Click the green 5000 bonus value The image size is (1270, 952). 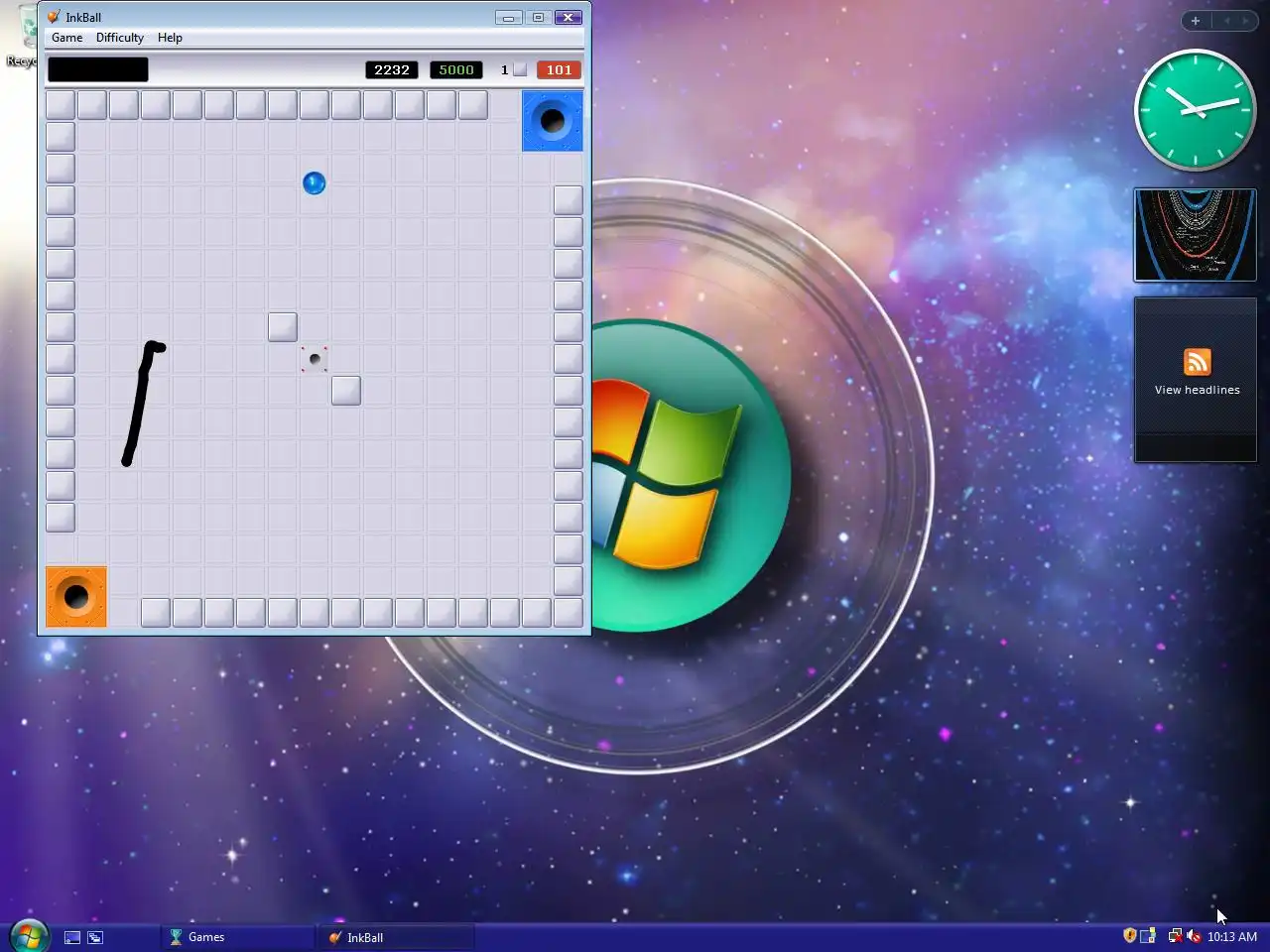456,69
